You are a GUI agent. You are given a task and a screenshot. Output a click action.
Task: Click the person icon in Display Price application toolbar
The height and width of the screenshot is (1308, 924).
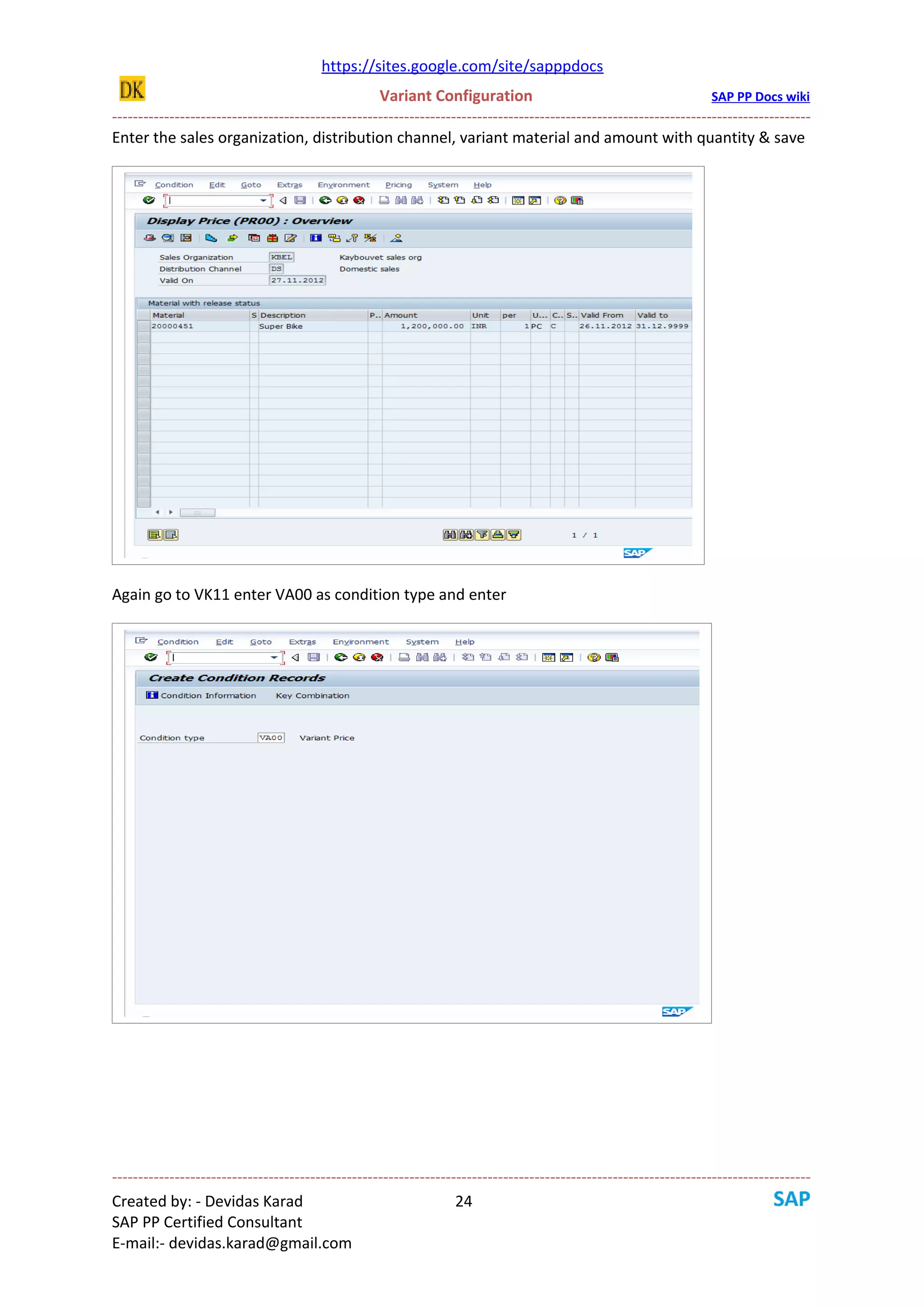396,238
